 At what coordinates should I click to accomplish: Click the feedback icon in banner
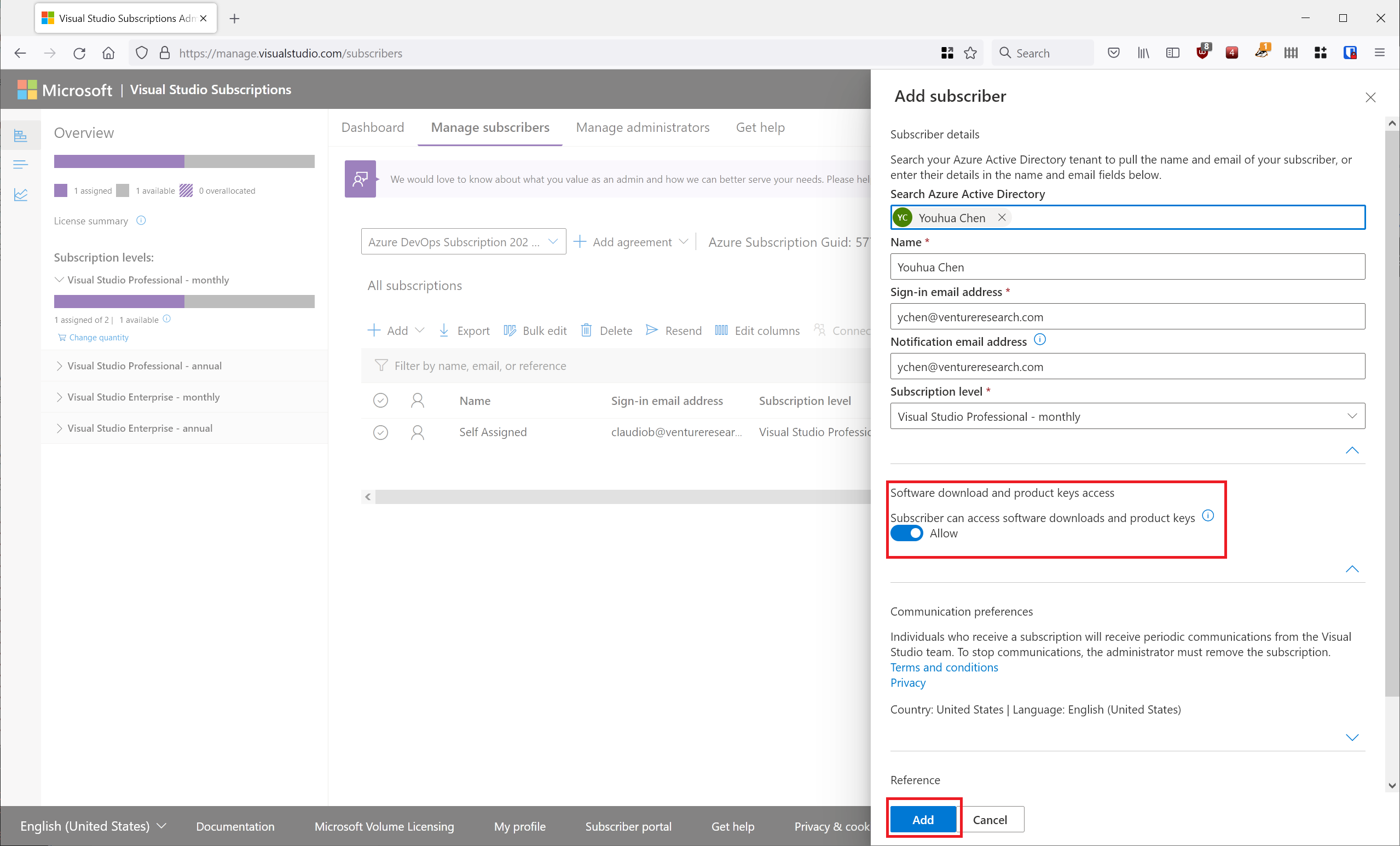point(360,179)
